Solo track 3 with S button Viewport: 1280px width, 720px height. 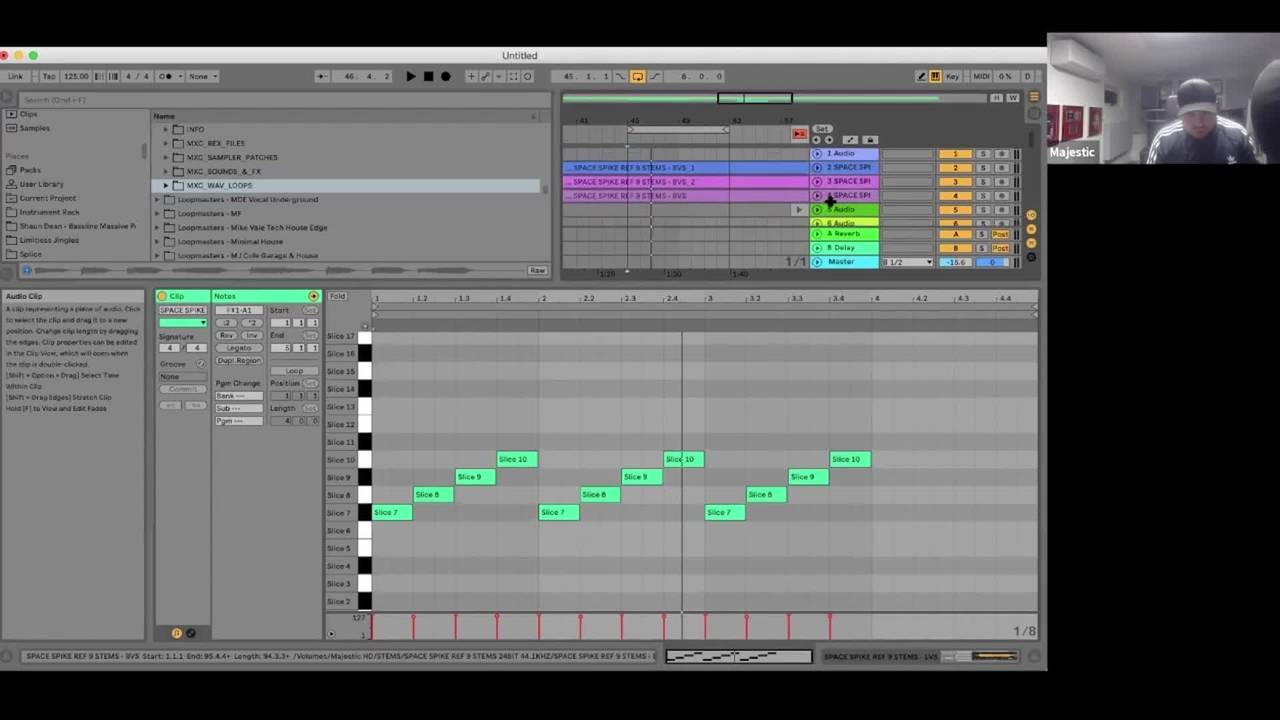click(982, 182)
